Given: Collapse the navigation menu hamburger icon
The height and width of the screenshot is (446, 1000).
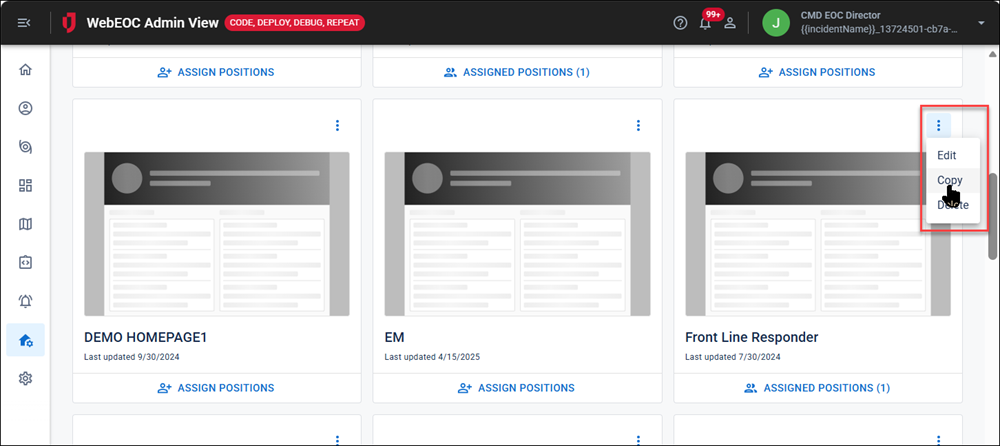Looking at the screenshot, I should pyautogui.click(x=24, y=23).
